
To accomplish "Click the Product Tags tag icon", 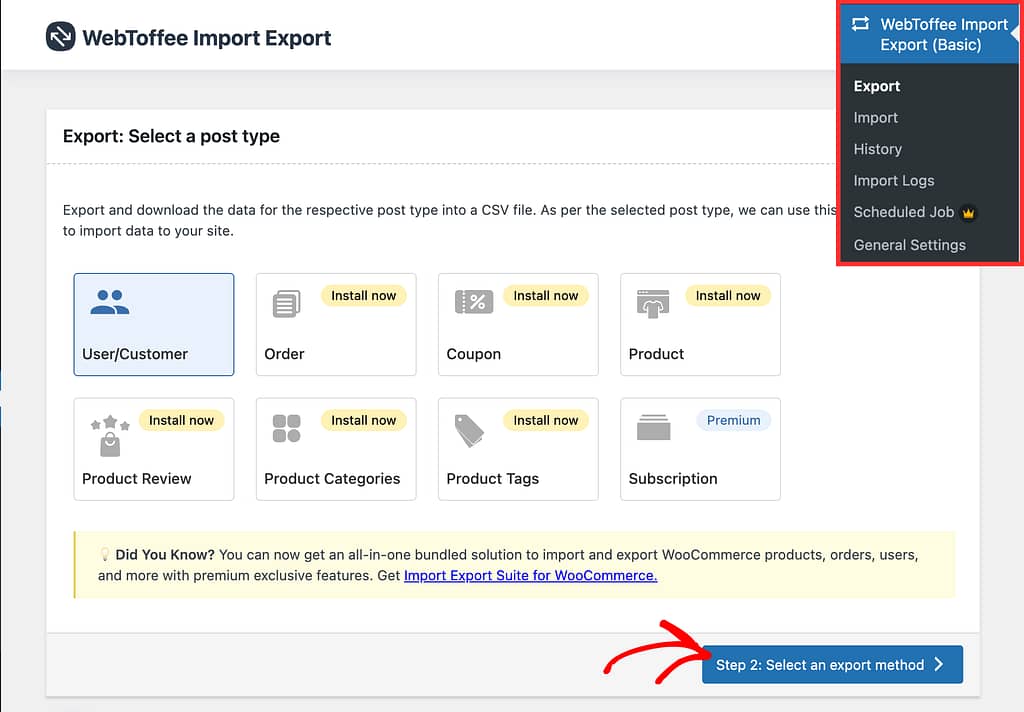I will point(469,430).
